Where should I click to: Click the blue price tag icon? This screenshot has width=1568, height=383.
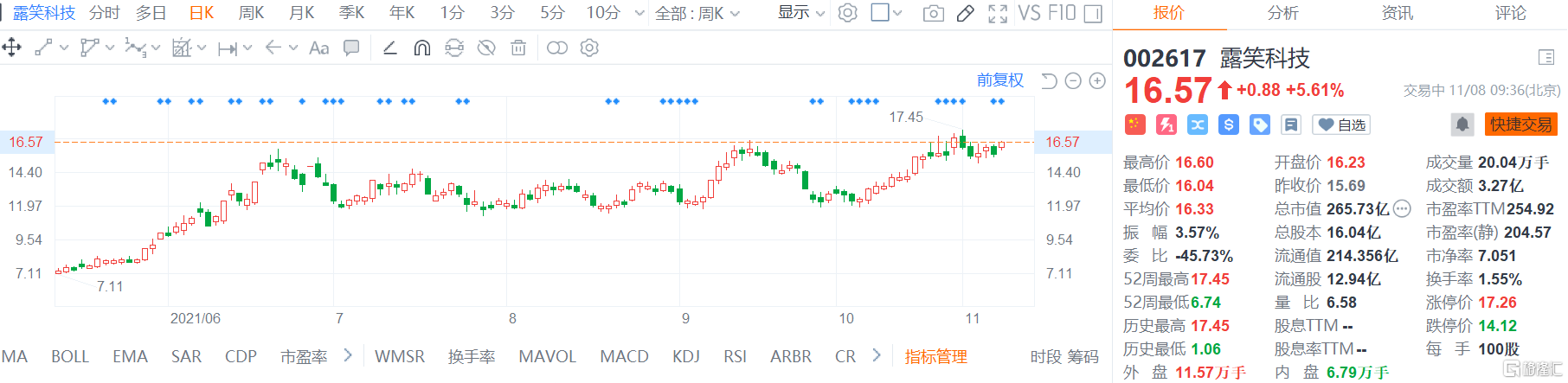1260,124
